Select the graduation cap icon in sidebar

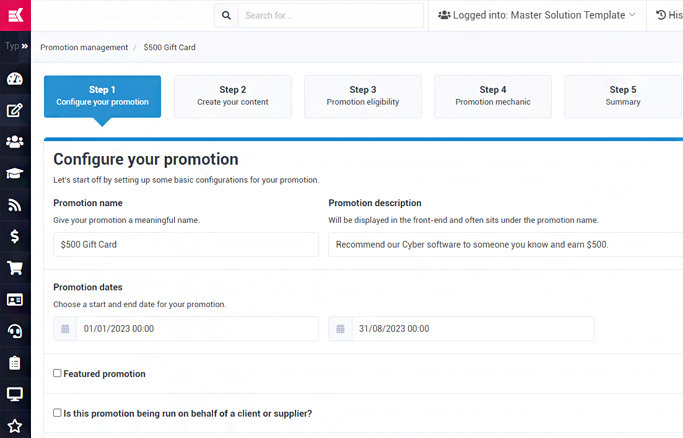pyautogui.click(x=15, y=173)
